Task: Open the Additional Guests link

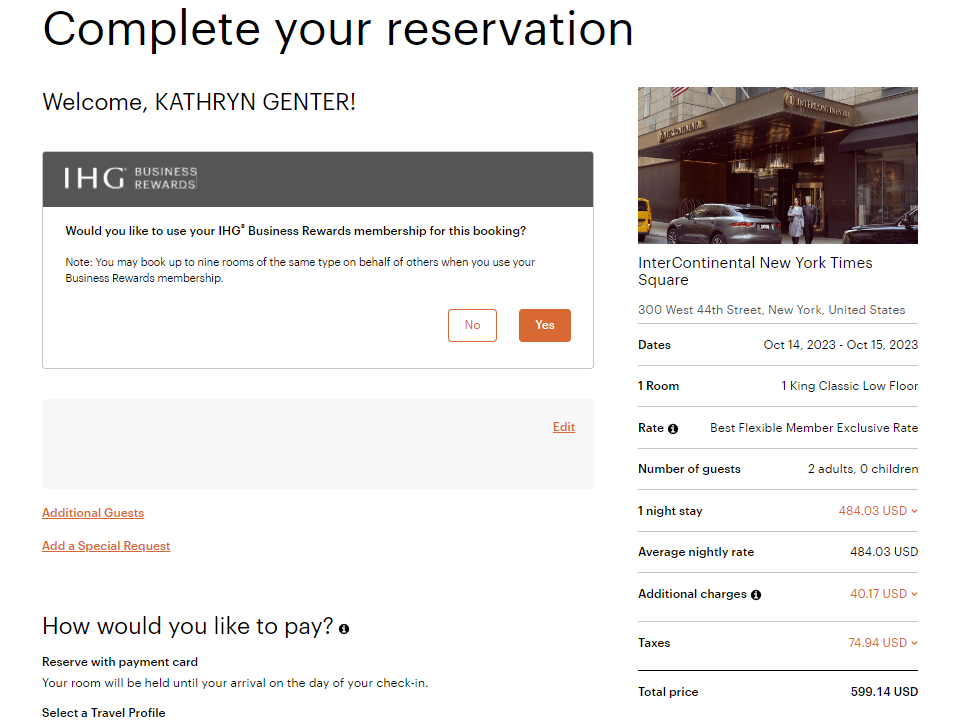Action: coord(92,513)
